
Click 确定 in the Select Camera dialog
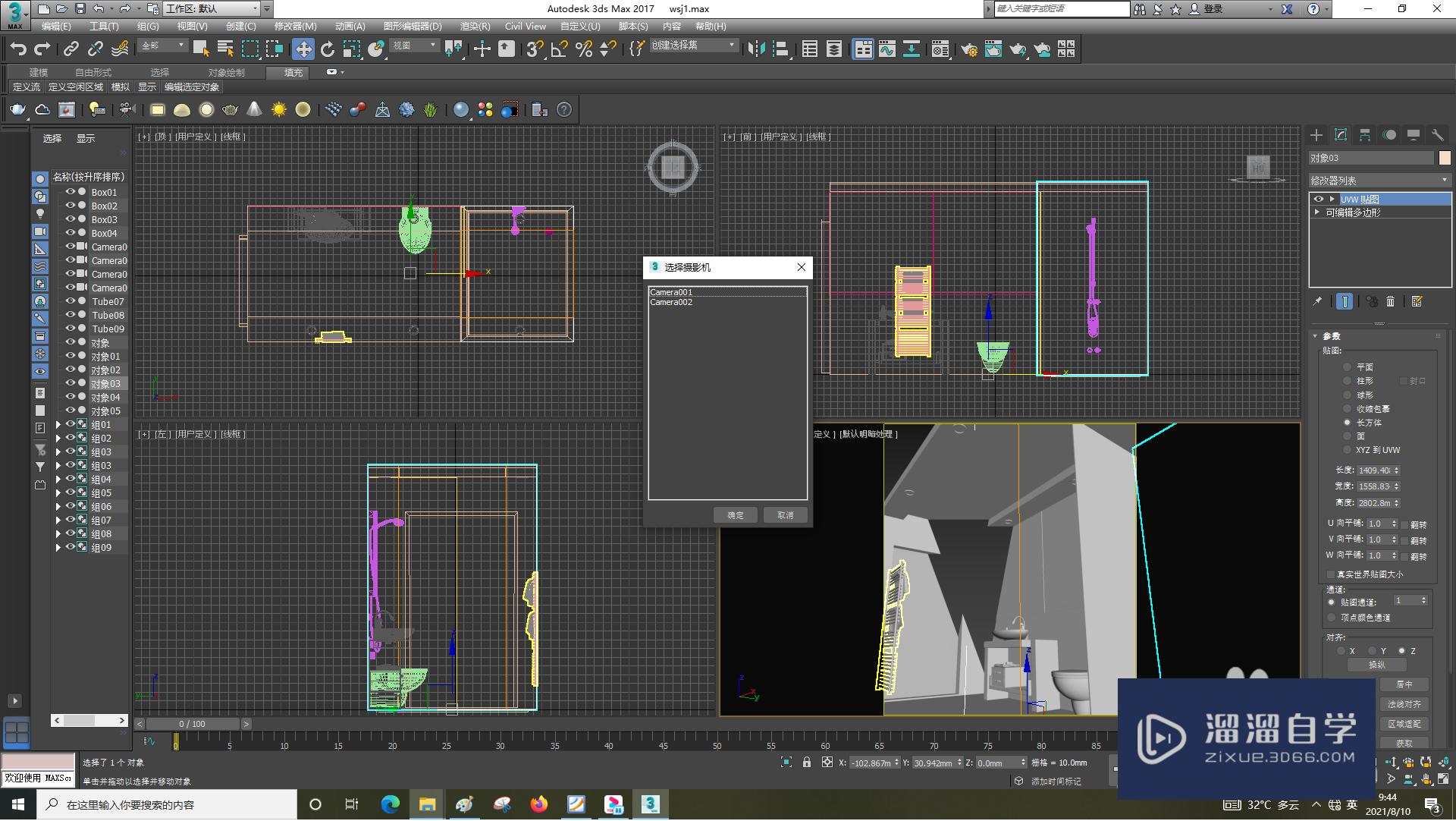(x=735, y=515)
